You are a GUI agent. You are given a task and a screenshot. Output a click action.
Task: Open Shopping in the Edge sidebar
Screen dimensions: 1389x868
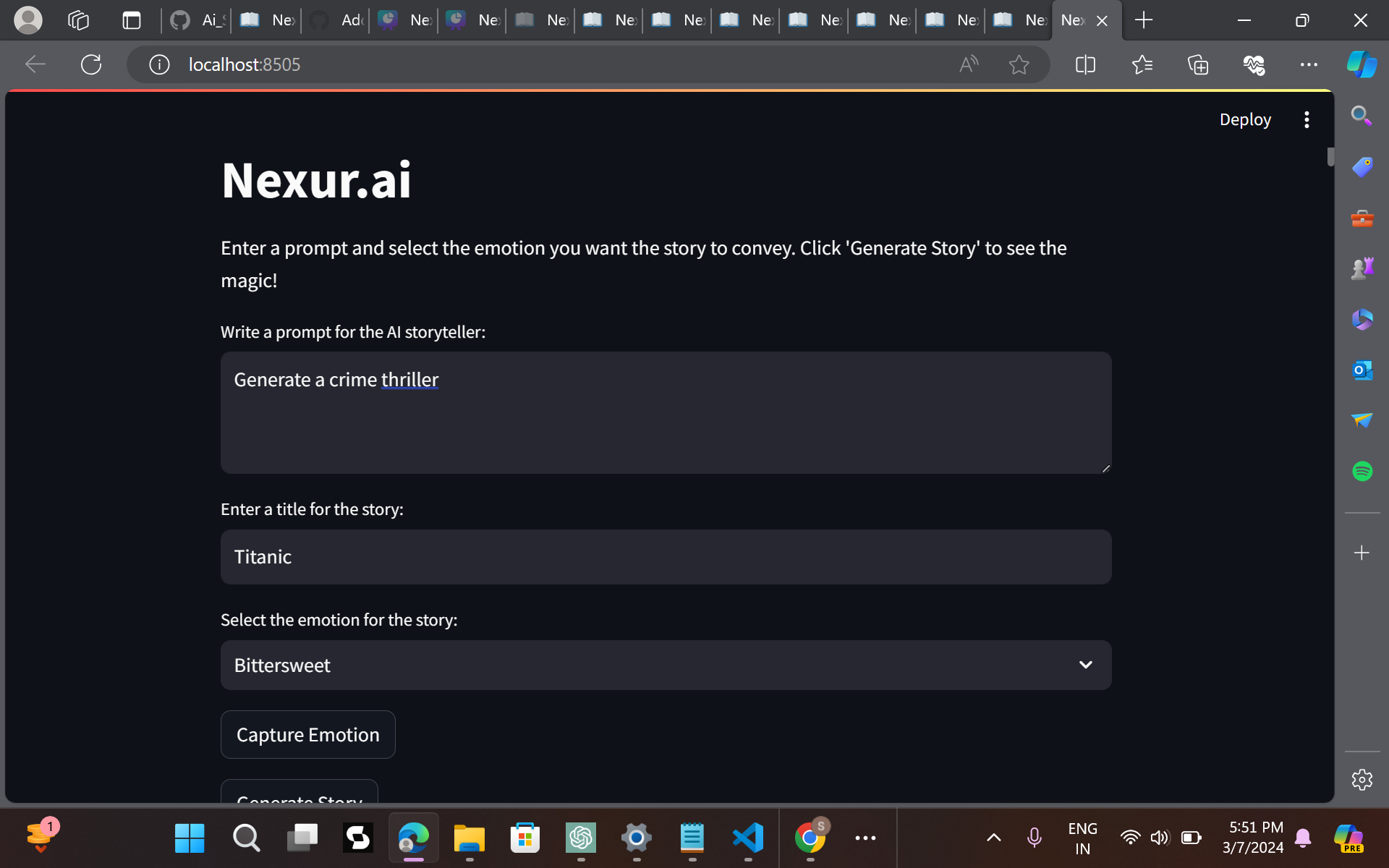click(1362, 166)
